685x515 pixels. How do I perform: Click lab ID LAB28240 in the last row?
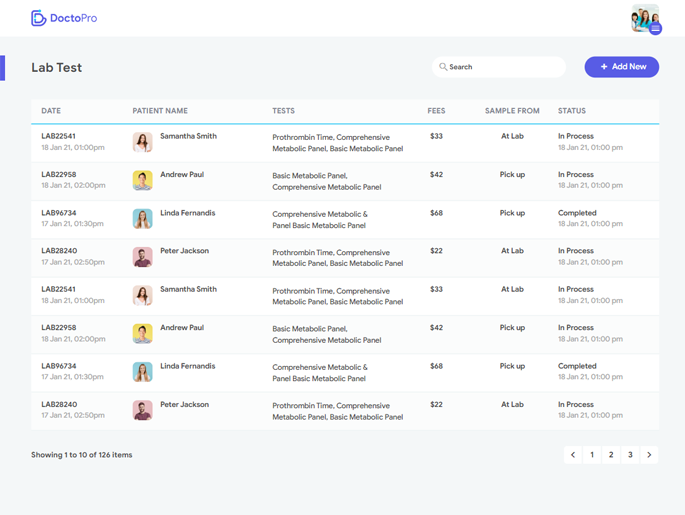point(59,404)
